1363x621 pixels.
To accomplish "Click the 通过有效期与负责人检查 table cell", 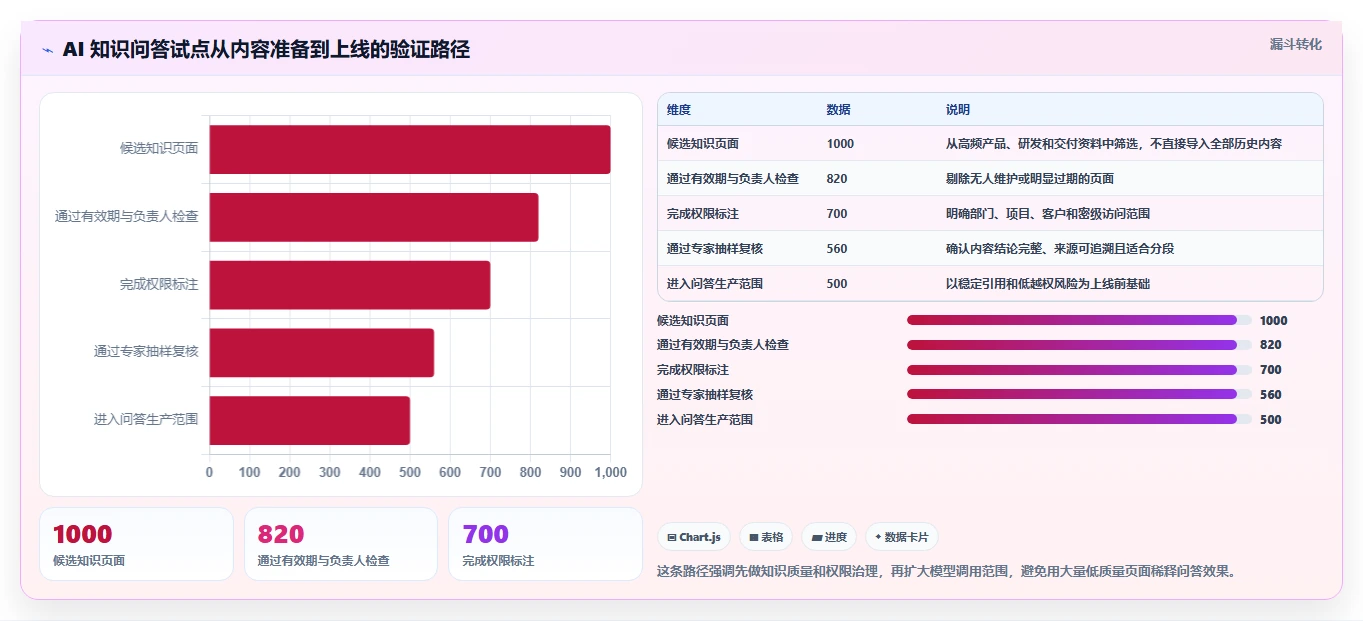I will [733, 179].
